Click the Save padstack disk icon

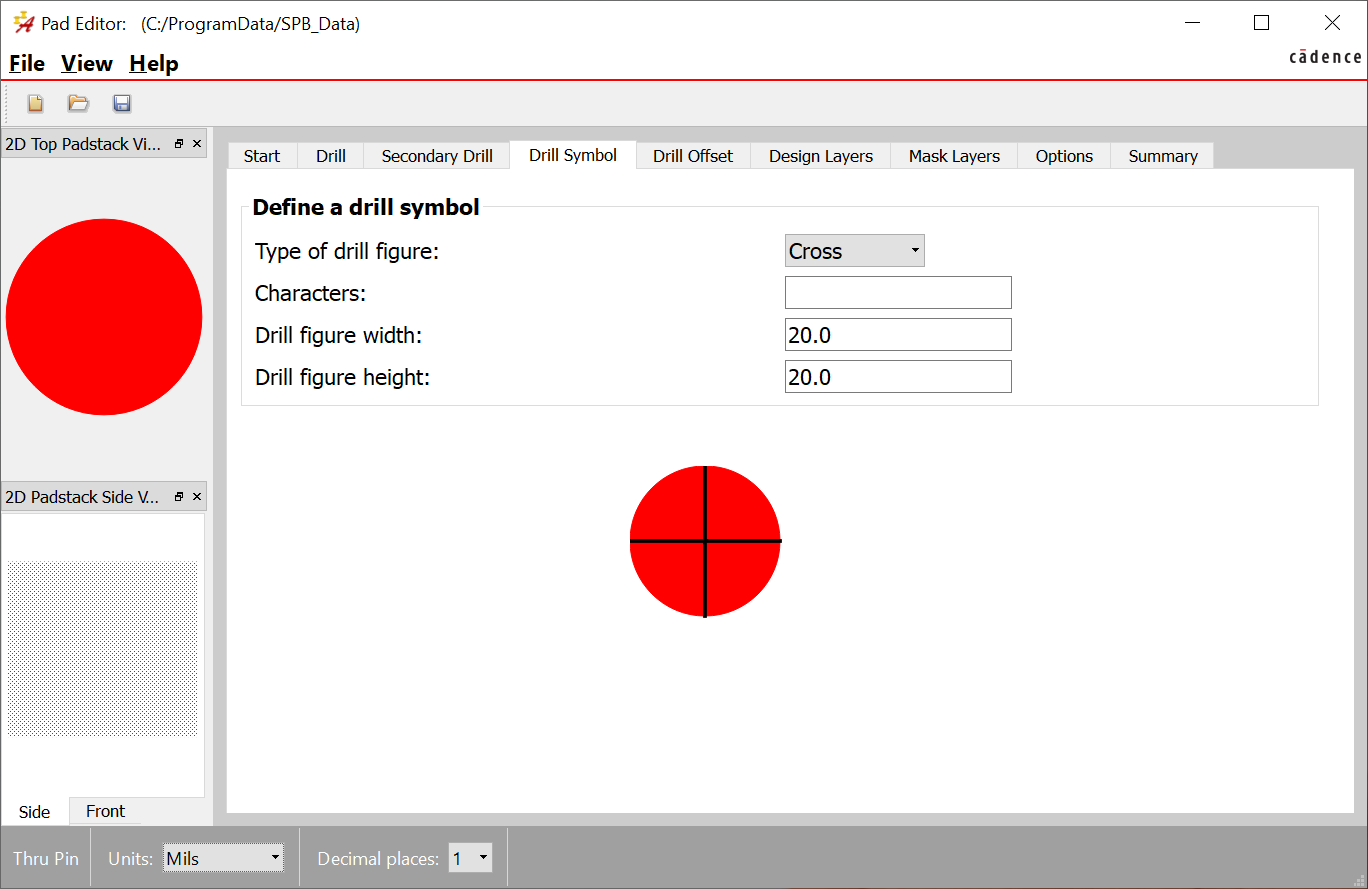tap(122, 103)
